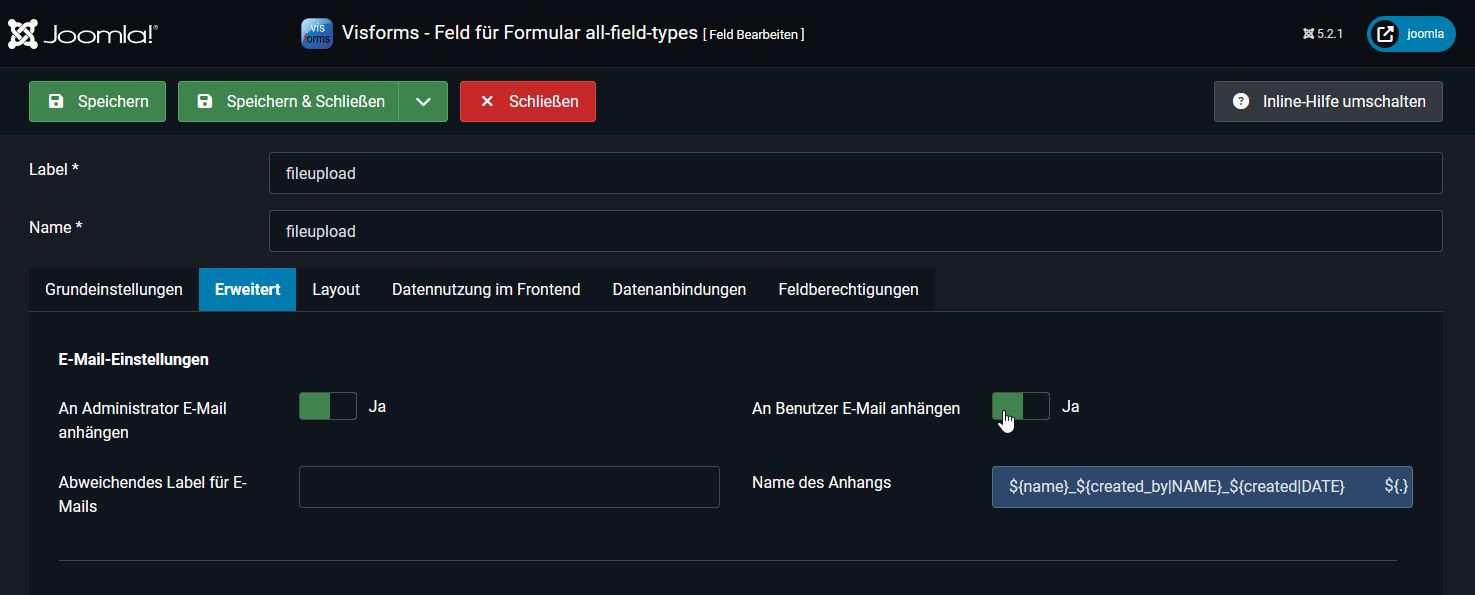
Task: Open the Layout tab
Action: pyautogui.click(x=335, y=289)
